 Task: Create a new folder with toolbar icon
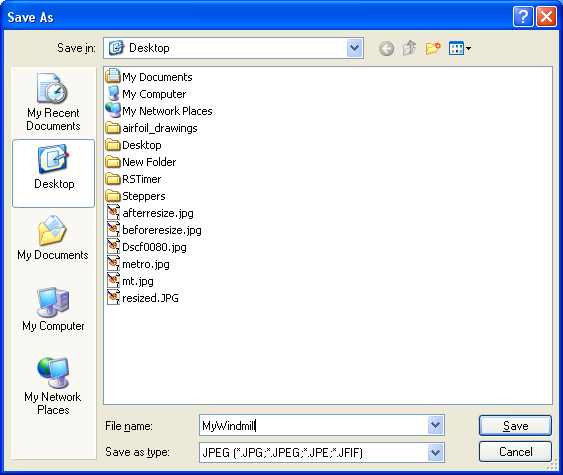433,48
